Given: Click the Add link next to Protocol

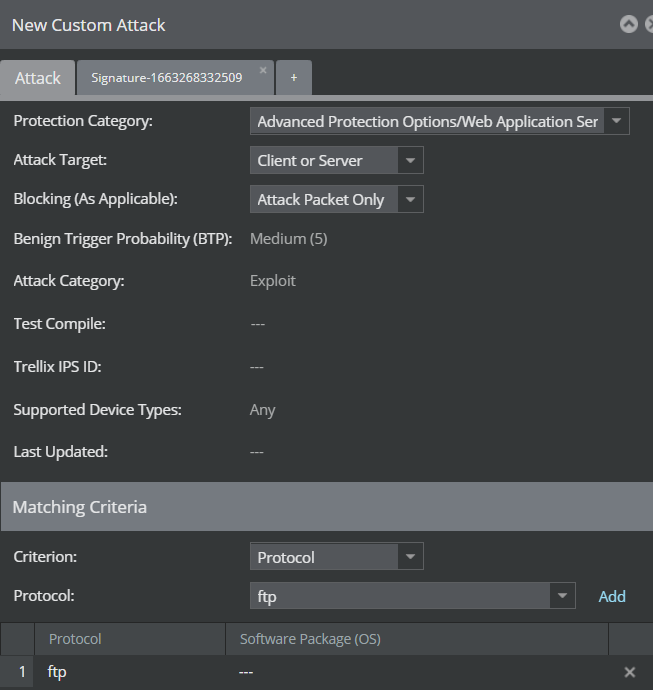Looking at the screenshot, I should pyautogui.click(x=612, y=596).
